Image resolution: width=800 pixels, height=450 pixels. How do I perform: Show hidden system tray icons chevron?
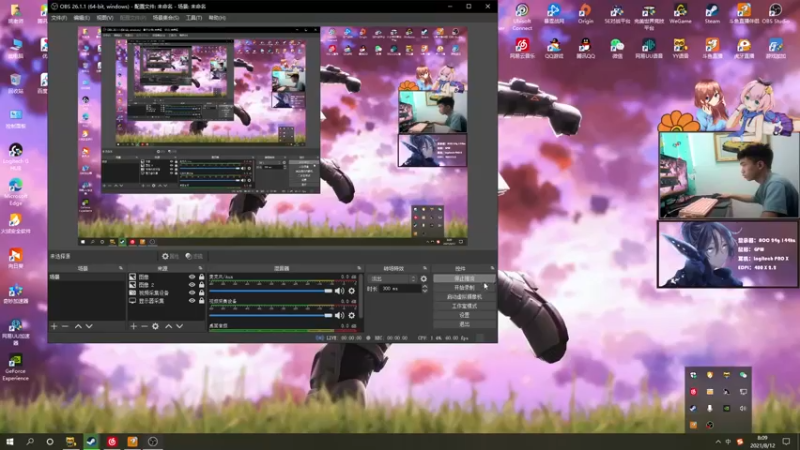718,442
